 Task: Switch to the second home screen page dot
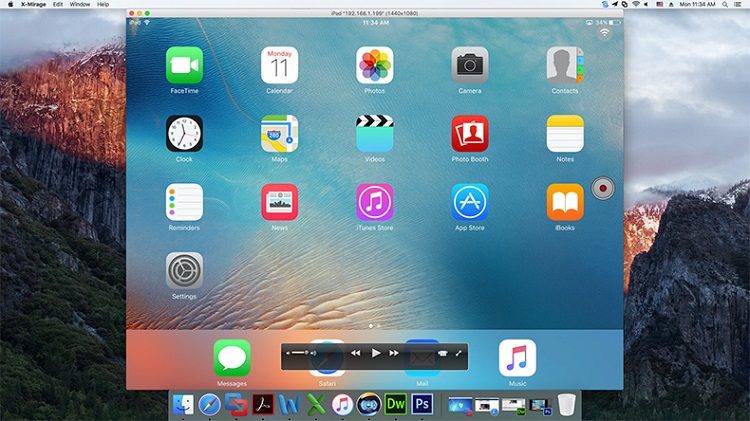point(379,326)
